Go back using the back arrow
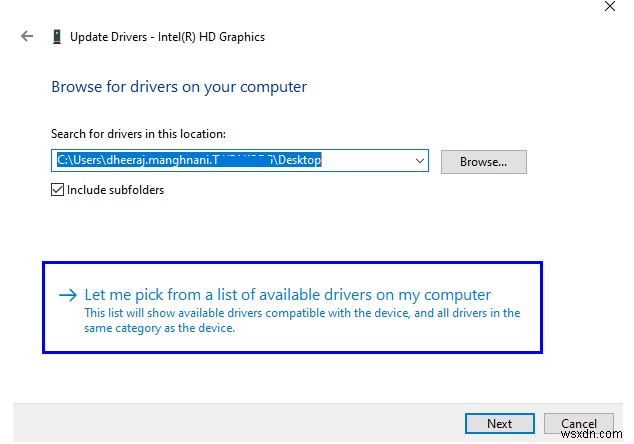Viewport: 634px width, 444px height. [x=27, y=36]
